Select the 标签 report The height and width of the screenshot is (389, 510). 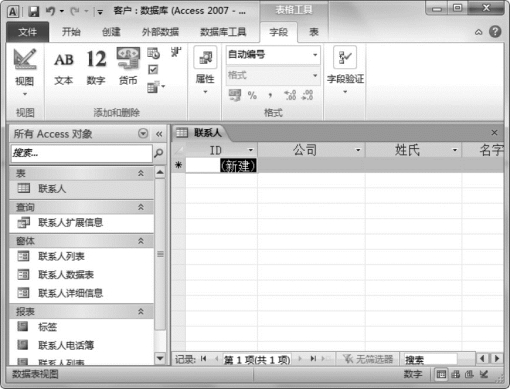82,327
